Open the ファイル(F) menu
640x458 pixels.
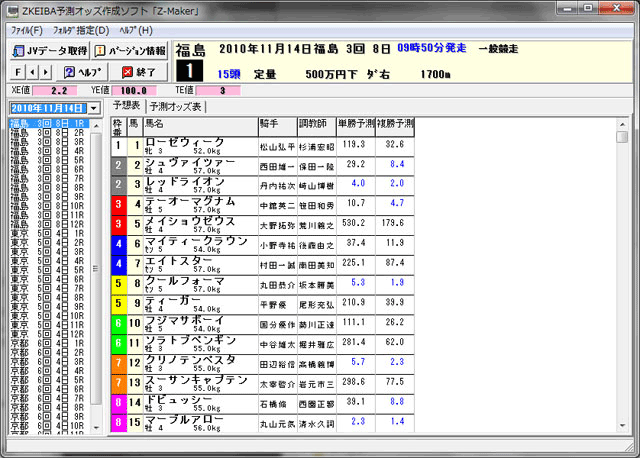tap(27, 31)
